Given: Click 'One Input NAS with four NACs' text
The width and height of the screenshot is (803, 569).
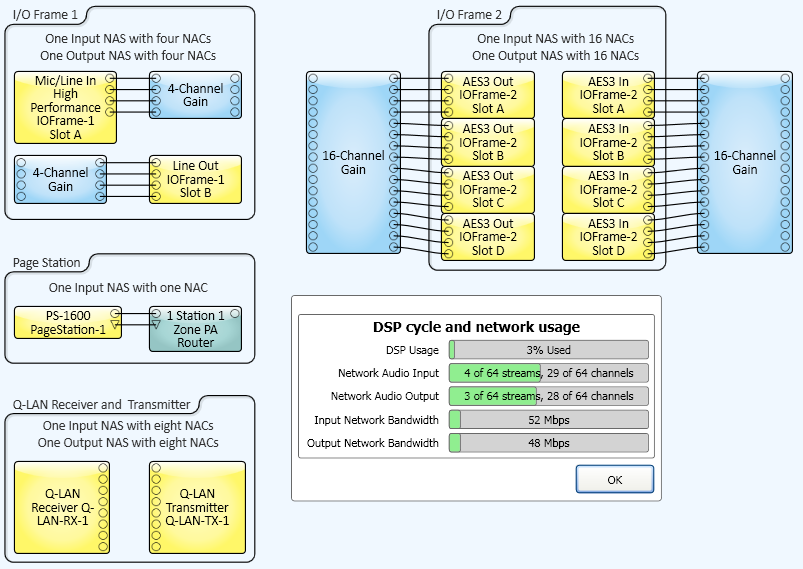Looking at the screenshot, I should pos(128,38).
